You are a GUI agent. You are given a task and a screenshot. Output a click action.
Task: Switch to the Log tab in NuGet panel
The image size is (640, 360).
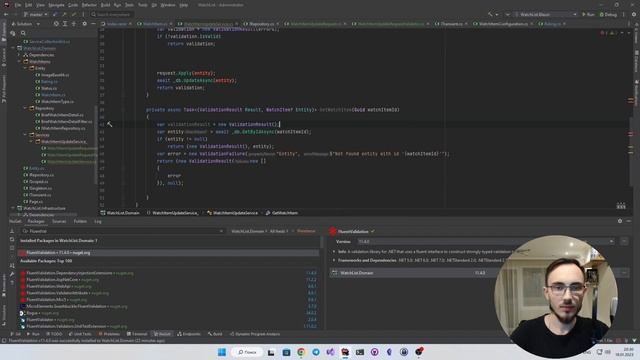click(98, 221)
